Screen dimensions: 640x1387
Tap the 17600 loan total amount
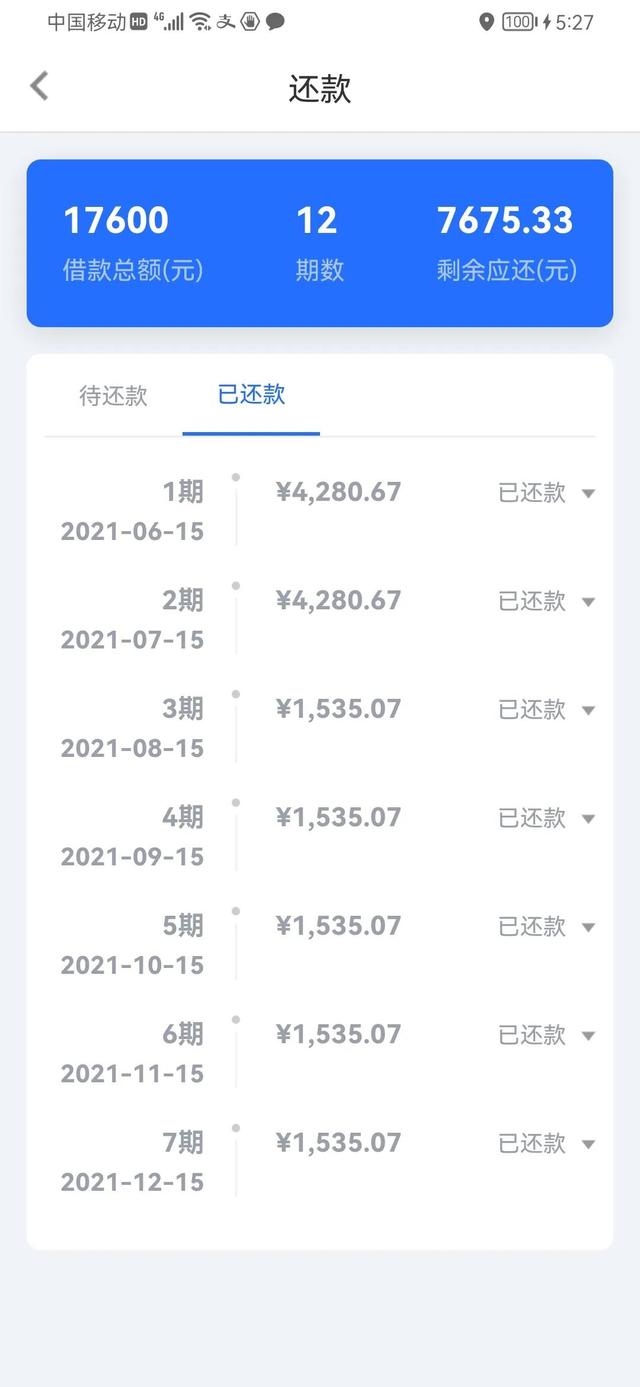(x=116, y=221)
